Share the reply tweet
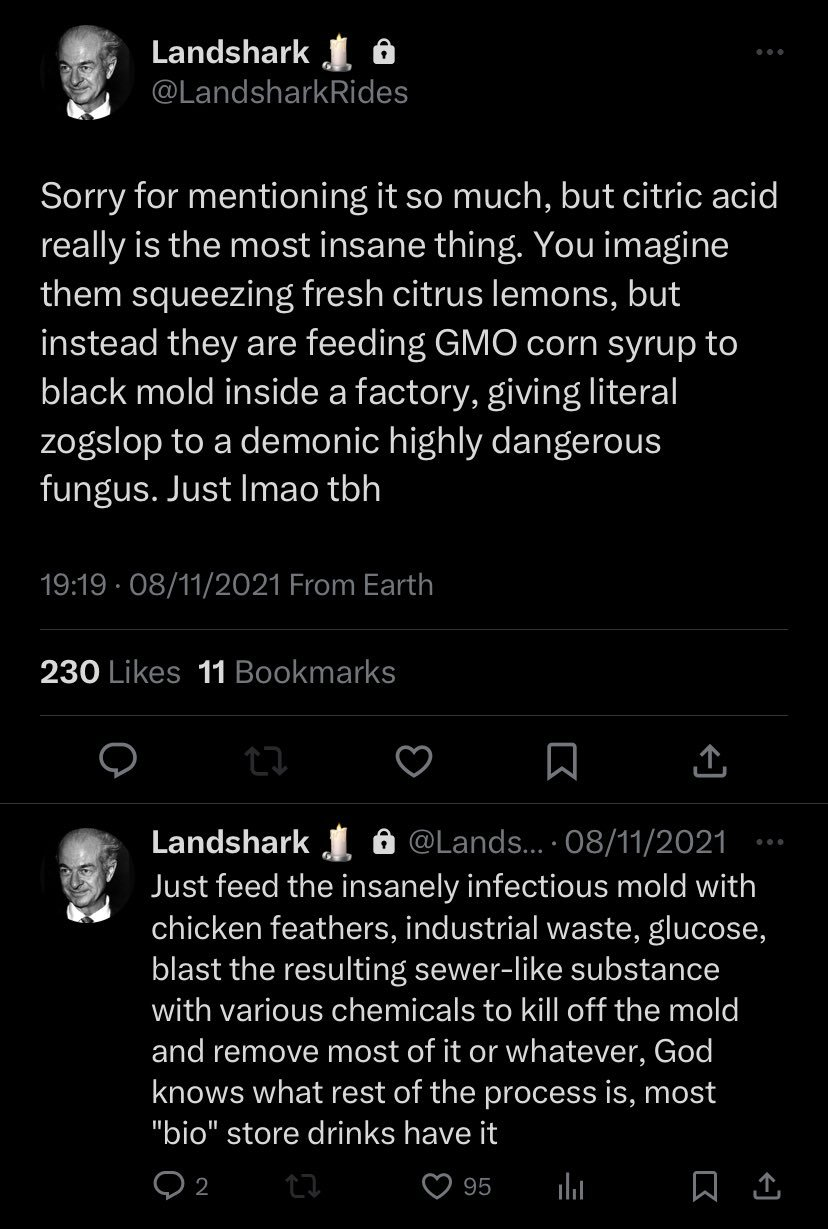The width and height of the screenshot is (828, 1229). click(766, 1186)
